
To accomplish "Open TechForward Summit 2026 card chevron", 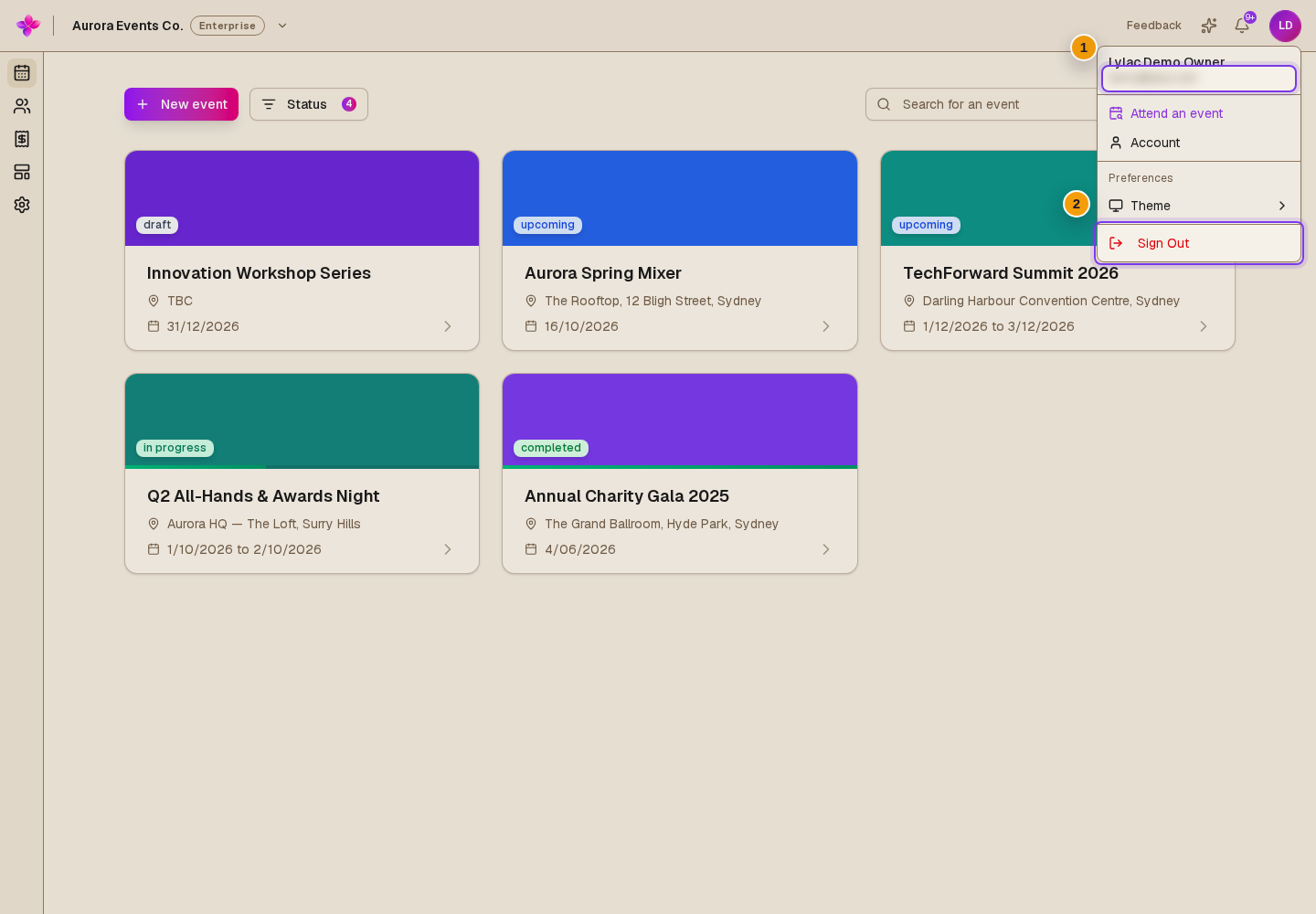I will click(1204, 326).
